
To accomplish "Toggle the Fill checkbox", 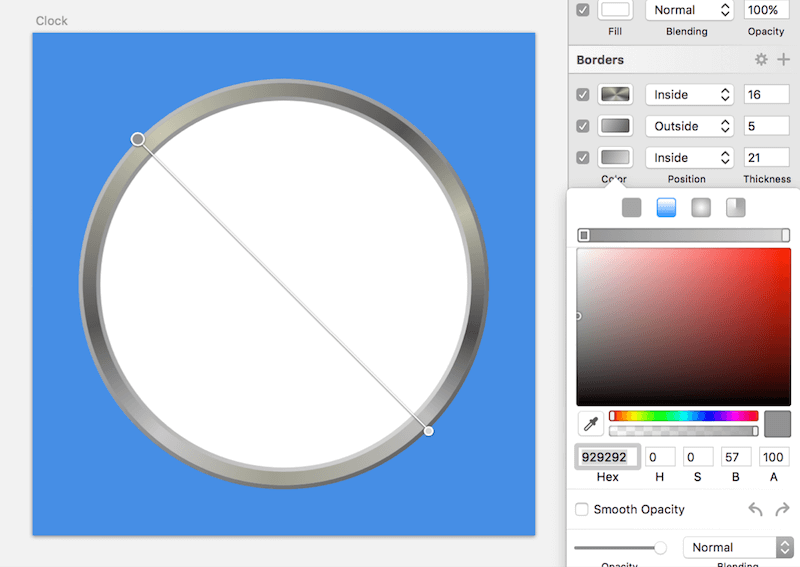I will pyautogui.click(x=583, y=10).
